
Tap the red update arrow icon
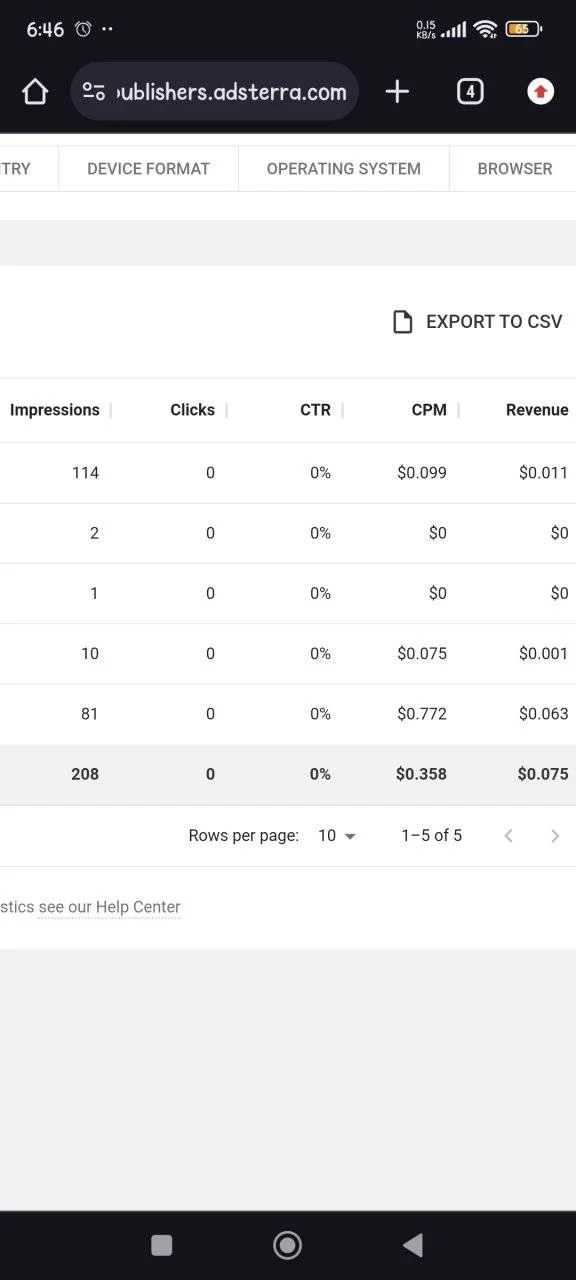pos(541,92)
